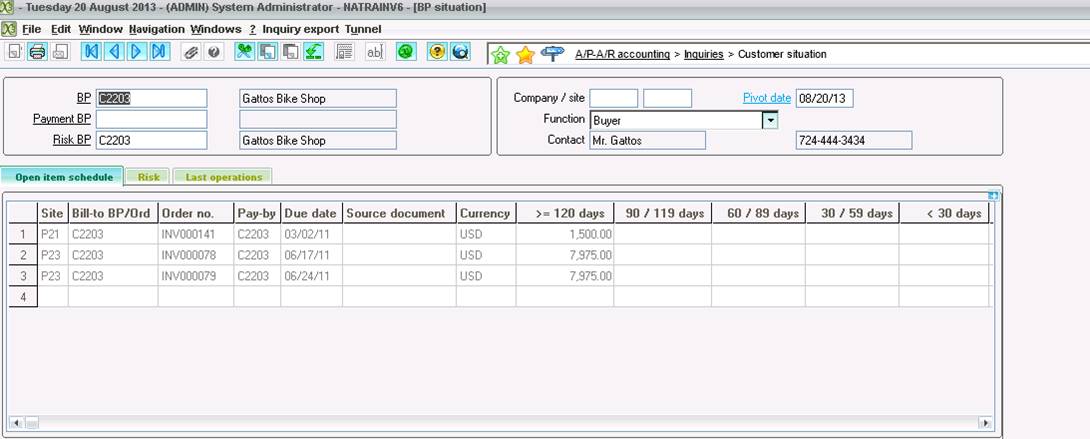1090x439 pixels.
Task: Click the A/P-A/R accounting breadcrumb link
Action: click(x=622, y=54)
